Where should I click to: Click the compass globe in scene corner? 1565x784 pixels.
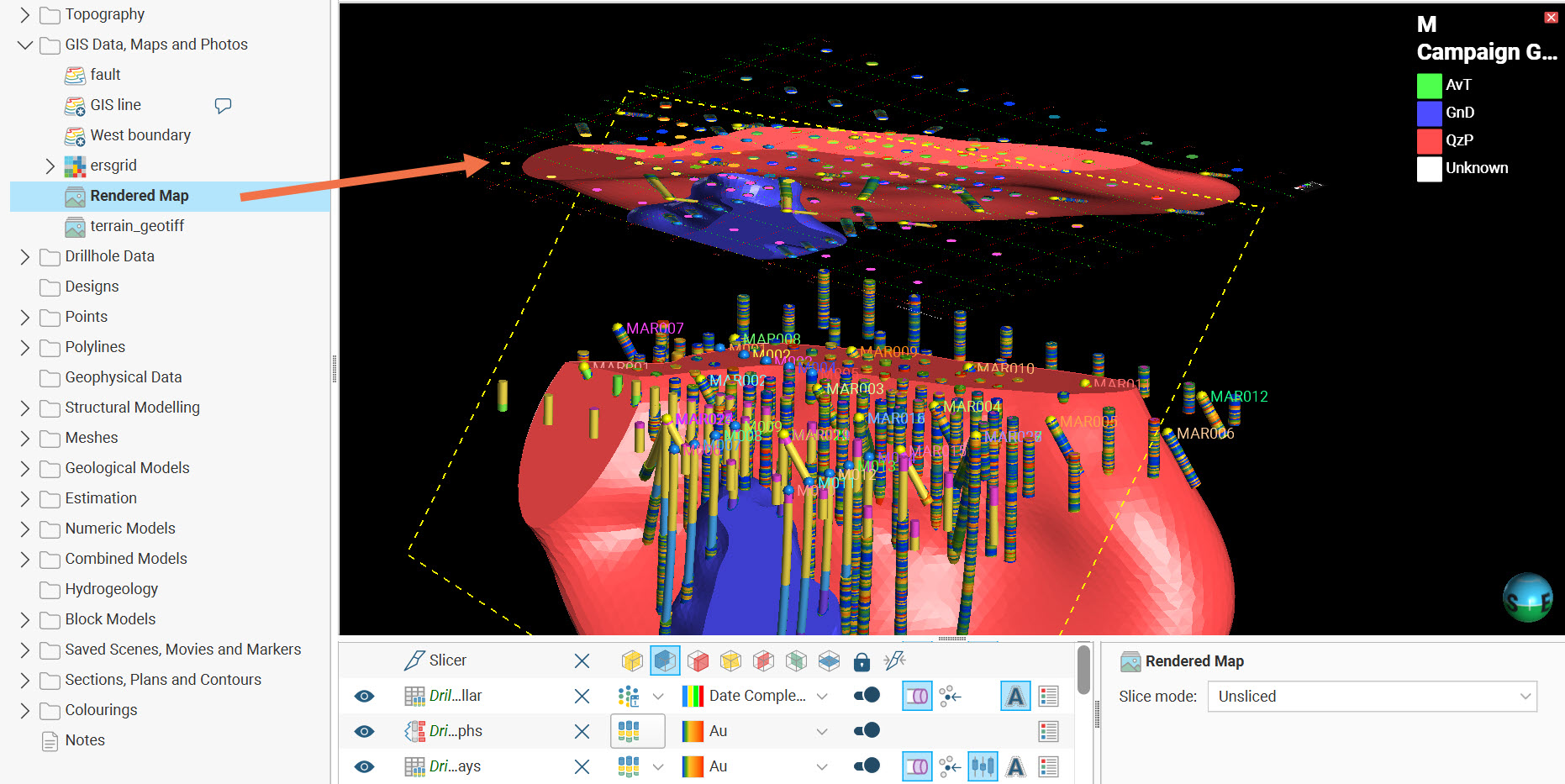[x=1527, y=597]
